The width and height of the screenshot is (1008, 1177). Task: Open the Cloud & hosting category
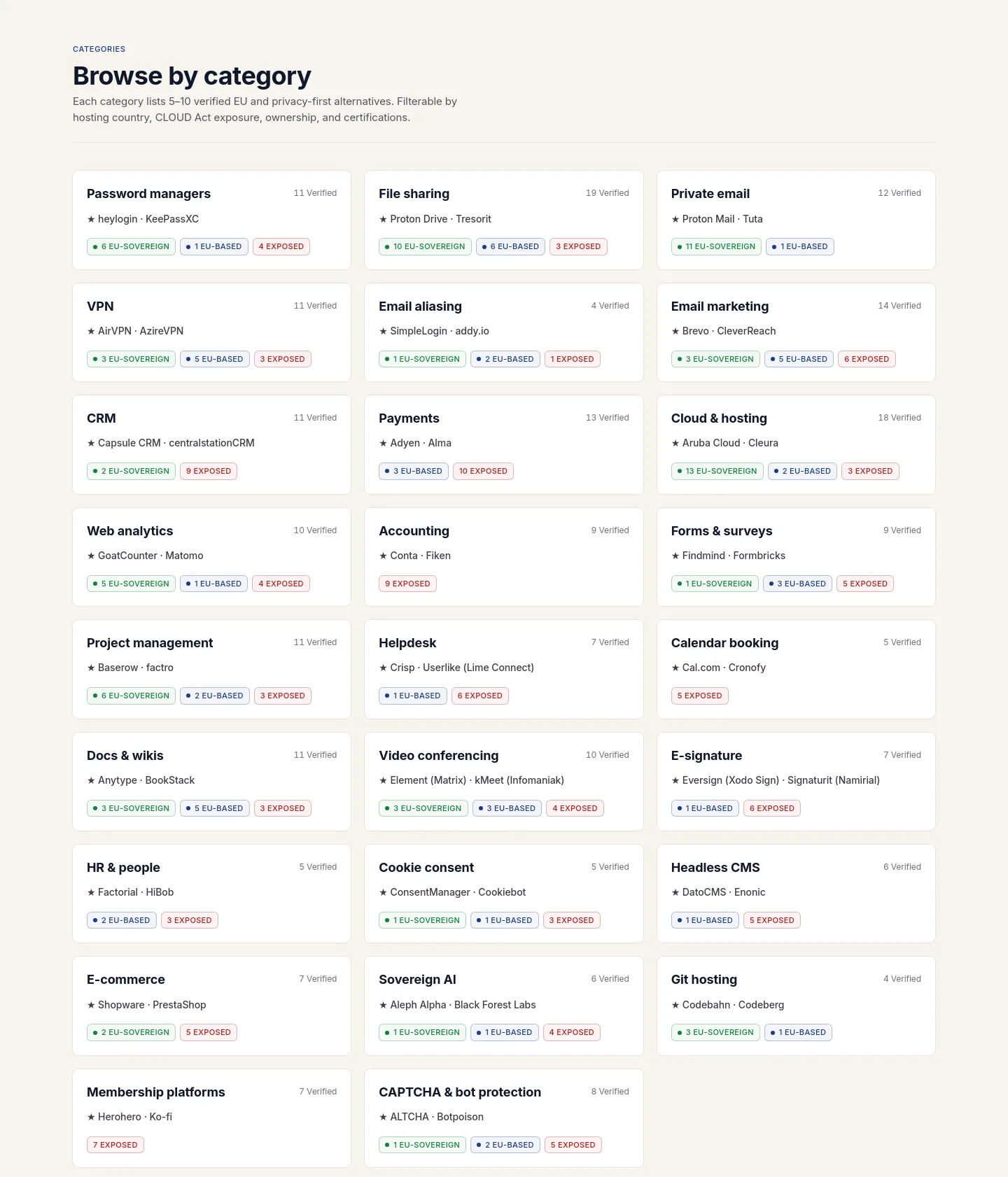(x=796, y=444)
